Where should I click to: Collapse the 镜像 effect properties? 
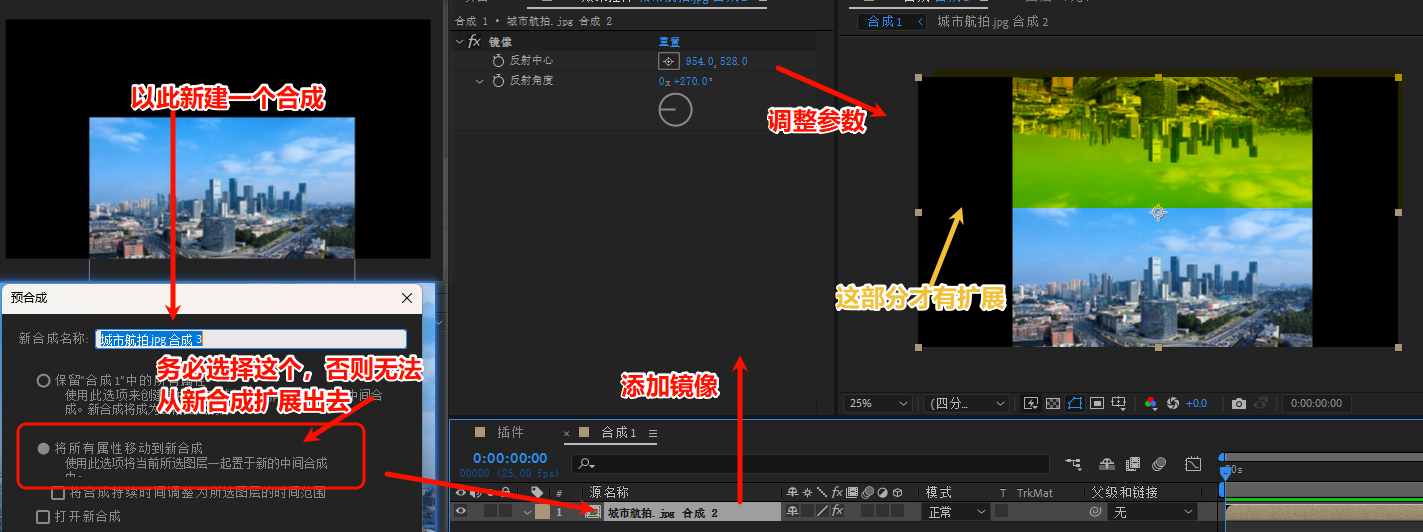click(459, 42)
